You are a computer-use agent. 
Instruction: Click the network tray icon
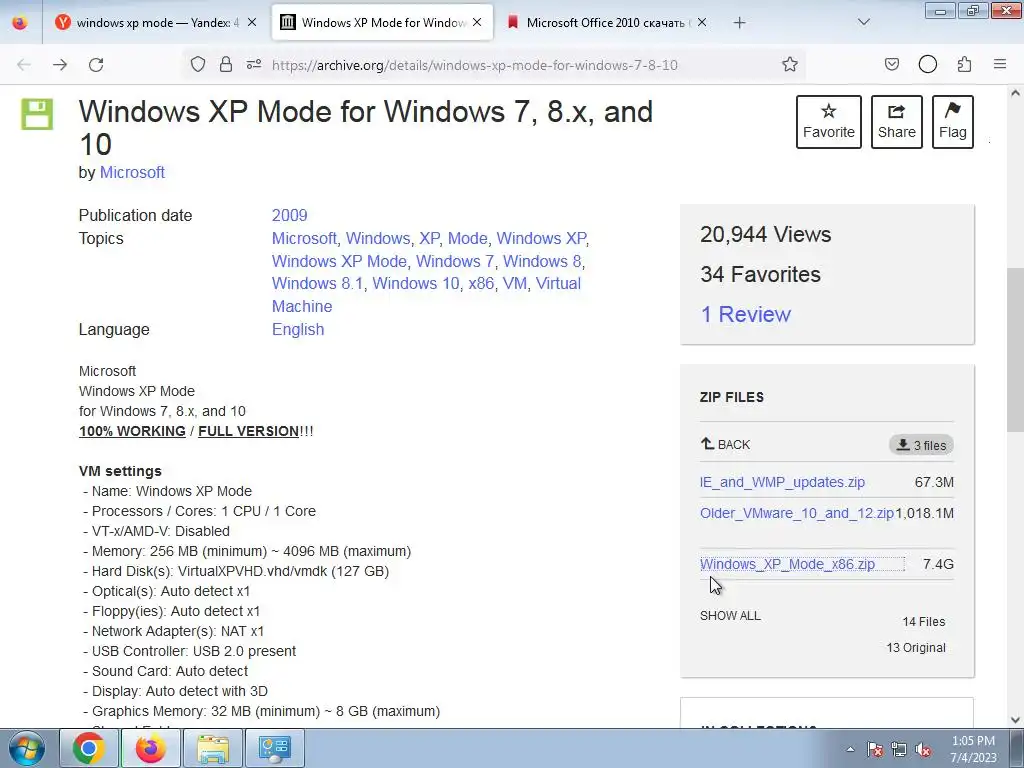(x=899, y=749)
